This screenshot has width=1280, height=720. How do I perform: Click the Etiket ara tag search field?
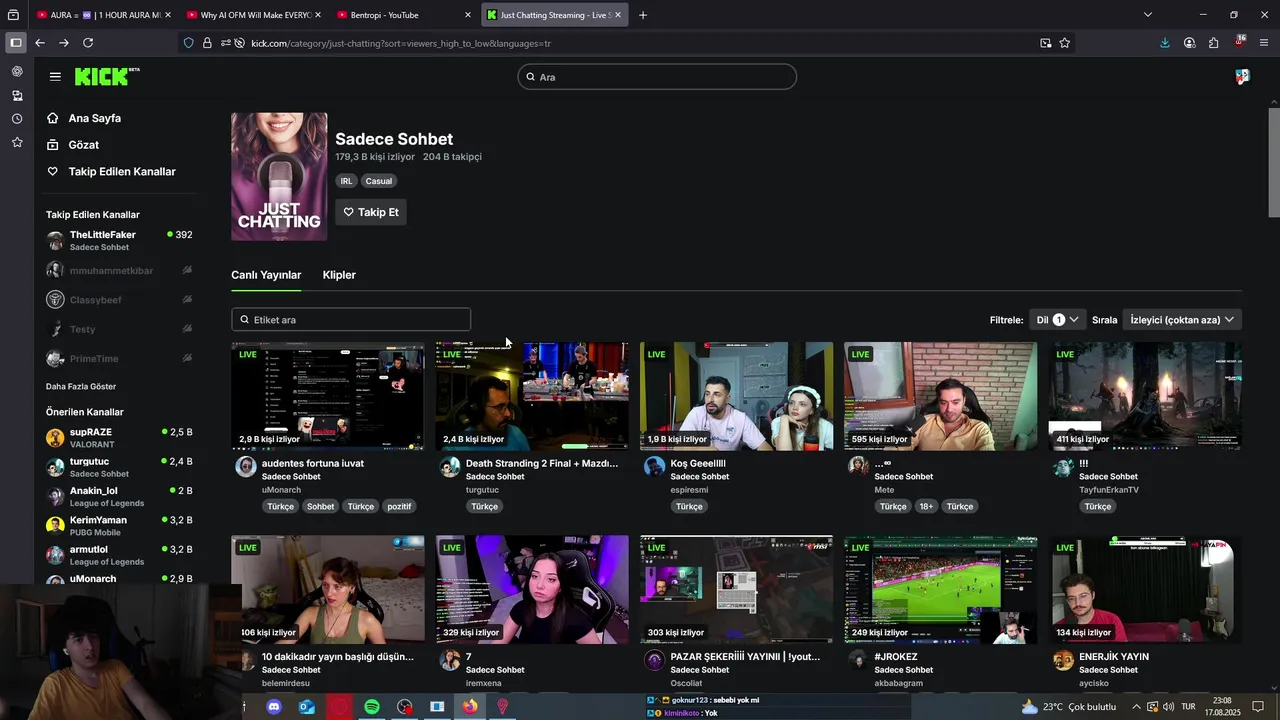click(351, 320)
